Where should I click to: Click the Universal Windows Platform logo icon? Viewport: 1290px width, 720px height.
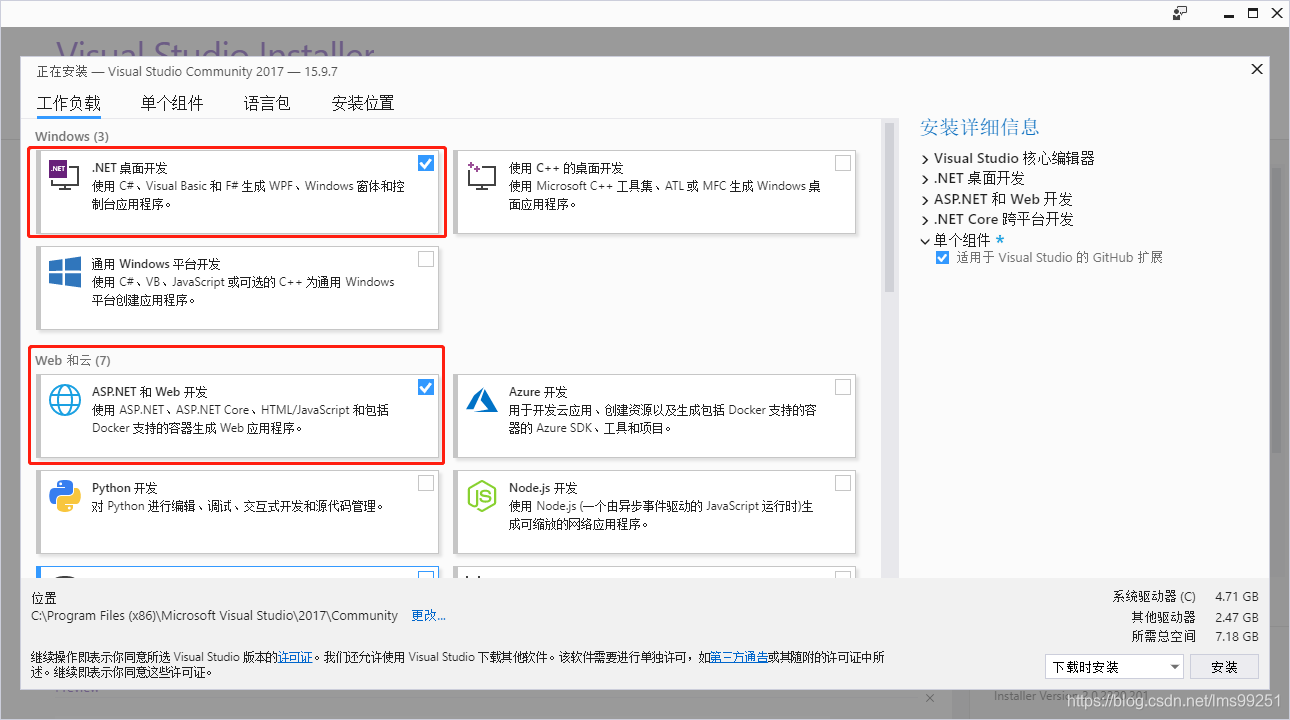64,272
